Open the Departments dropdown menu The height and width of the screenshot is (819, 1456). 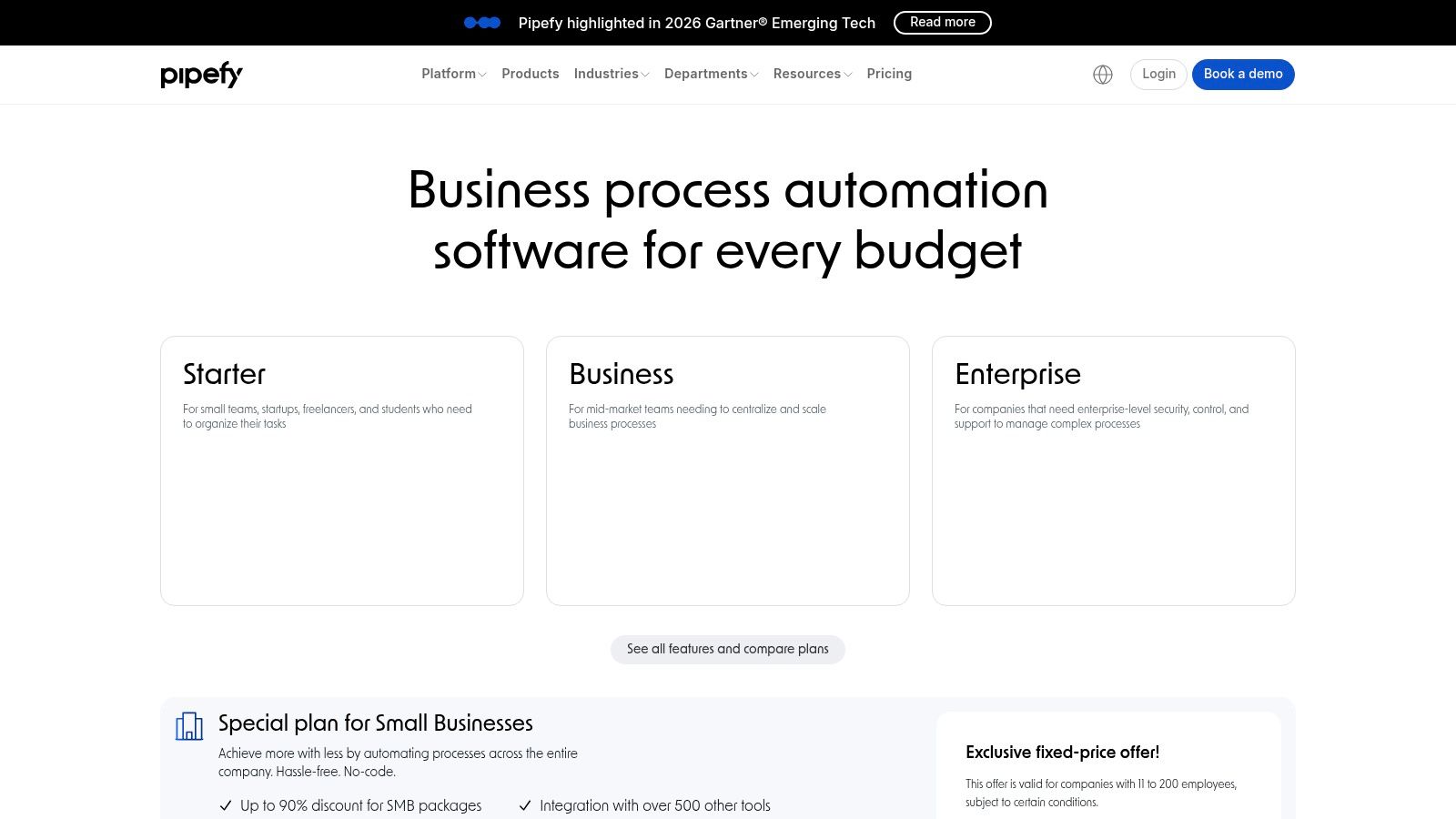point(710,74)
